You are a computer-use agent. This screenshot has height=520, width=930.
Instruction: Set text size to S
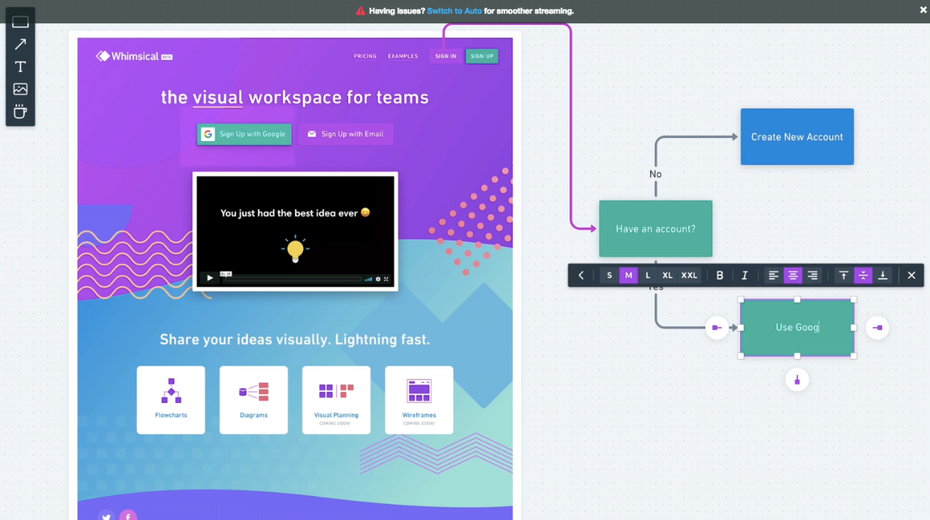click(609, 275)
